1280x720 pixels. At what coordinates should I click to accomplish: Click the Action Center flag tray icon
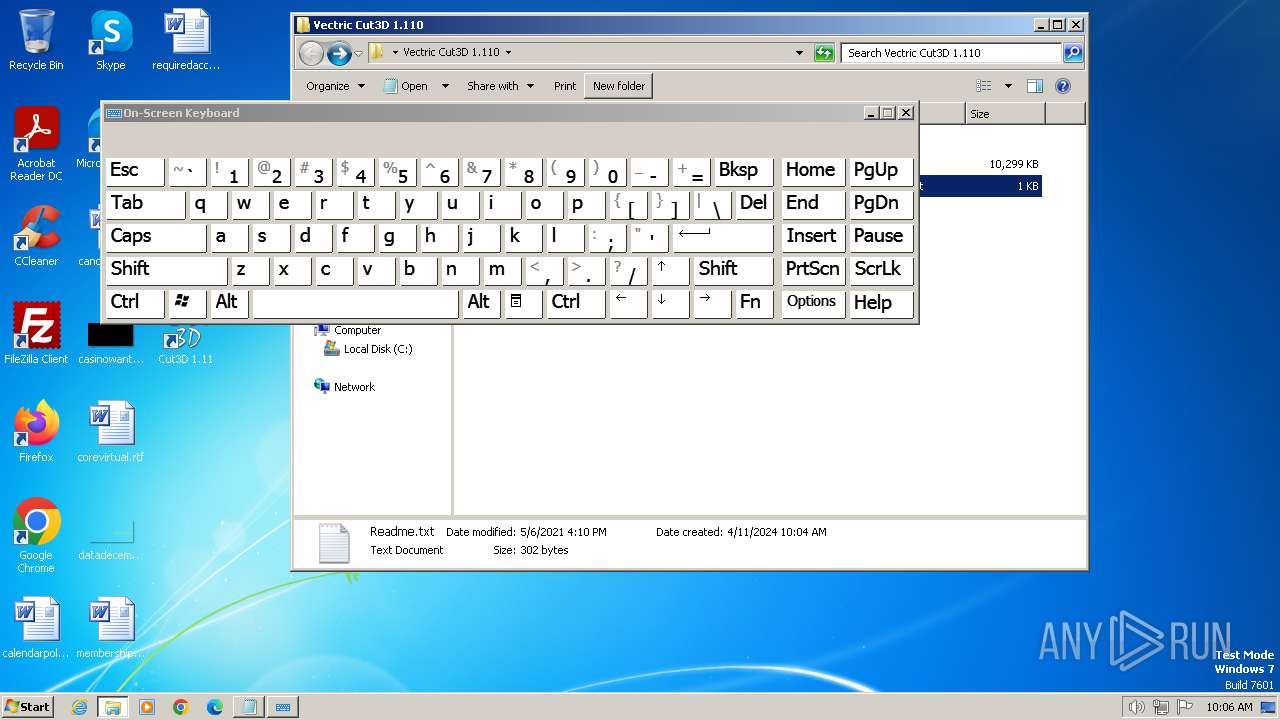[x=1184, y=707]
